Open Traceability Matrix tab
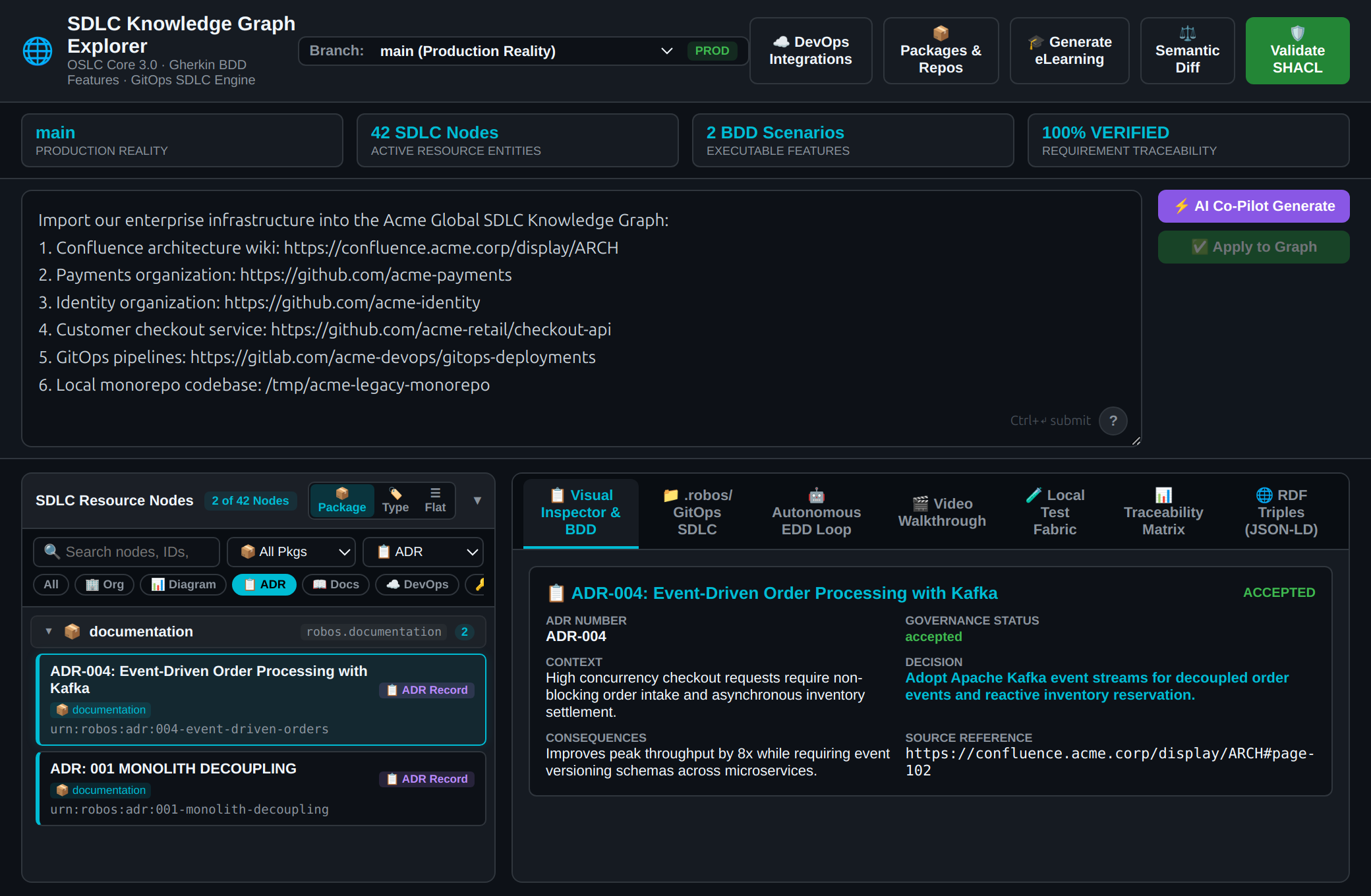The image size is (1371, 896). [1163, 513]
